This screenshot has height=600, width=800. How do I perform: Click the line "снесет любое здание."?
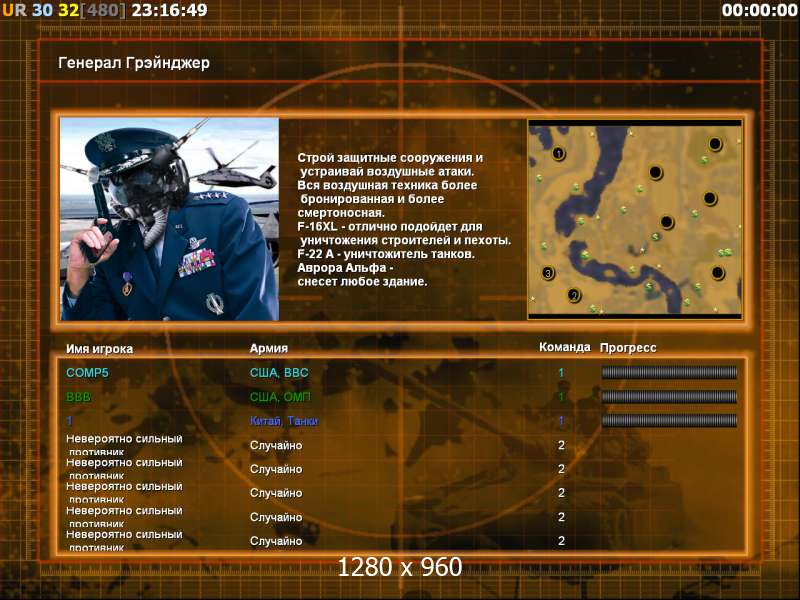pos(362,282)
